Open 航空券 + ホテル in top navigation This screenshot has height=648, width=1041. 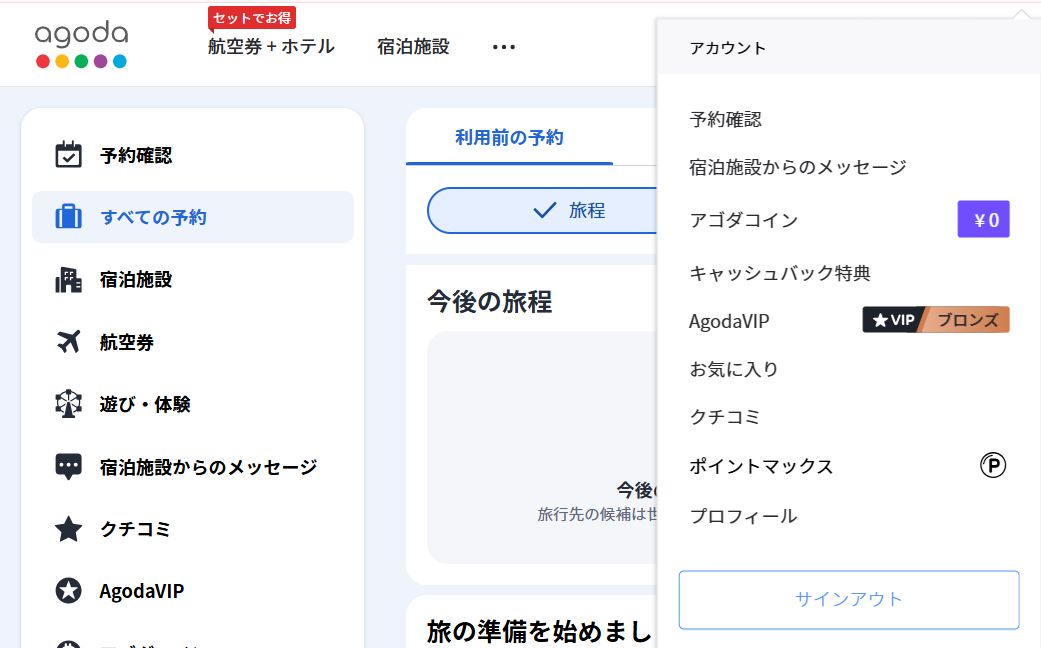click(271, 47)
